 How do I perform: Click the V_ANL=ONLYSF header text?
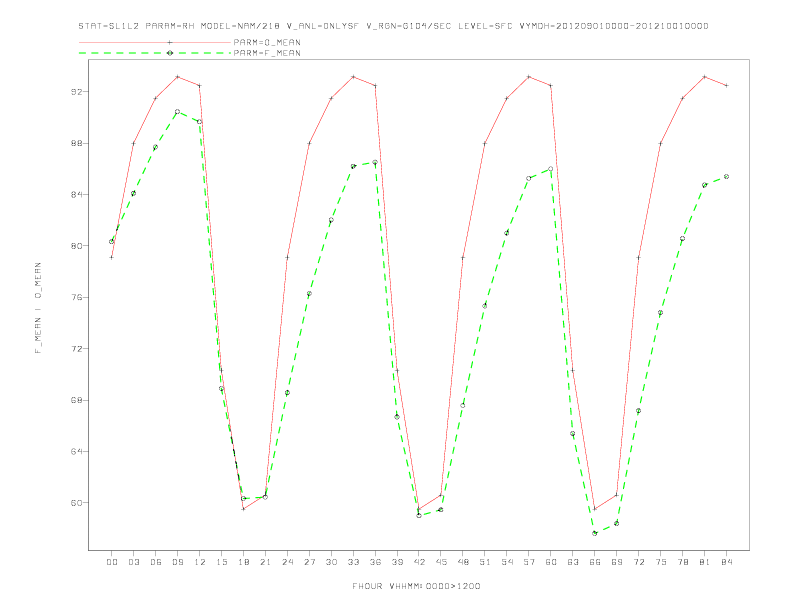pyautogui.click(x=322, y=26)
